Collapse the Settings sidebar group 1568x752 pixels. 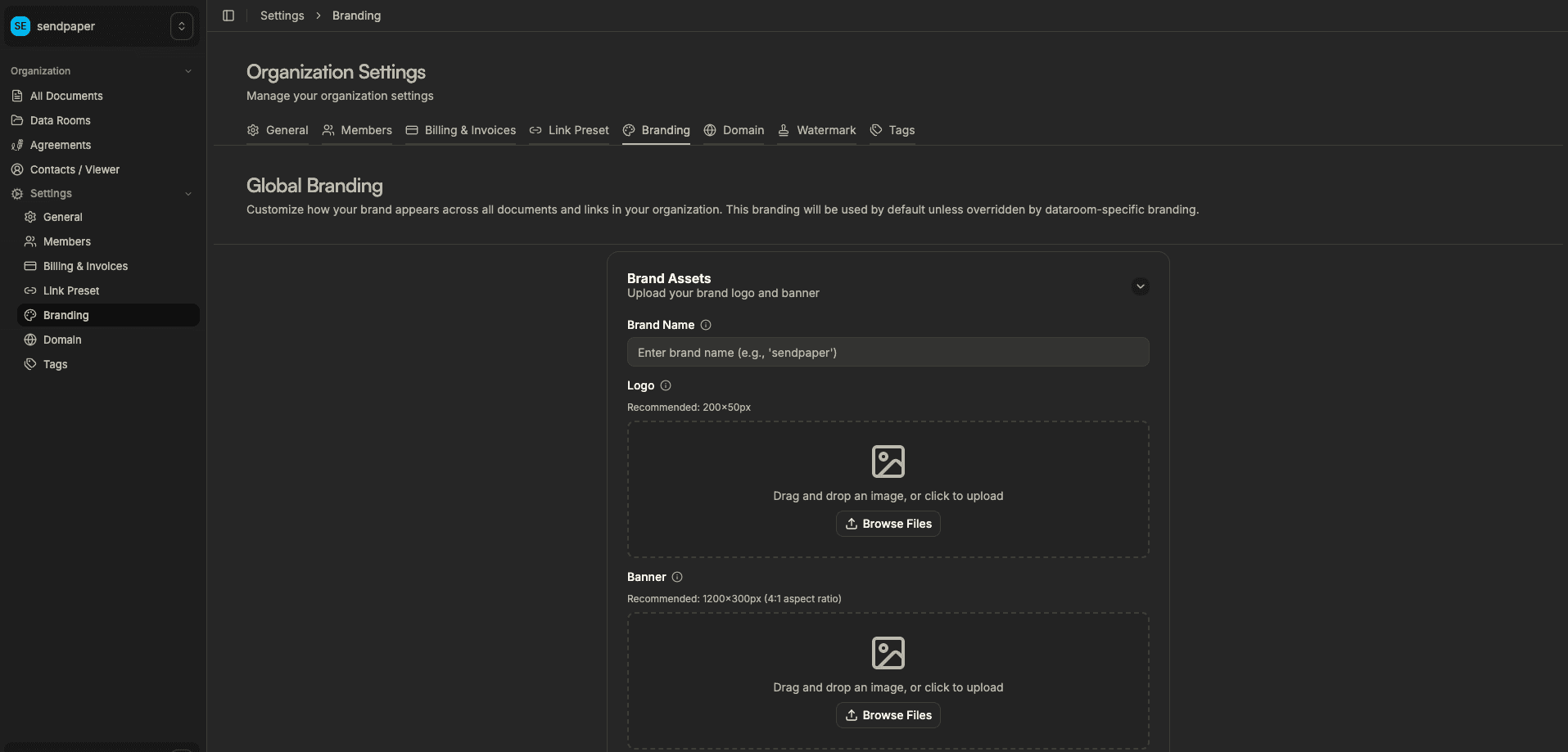click(188, 193)
